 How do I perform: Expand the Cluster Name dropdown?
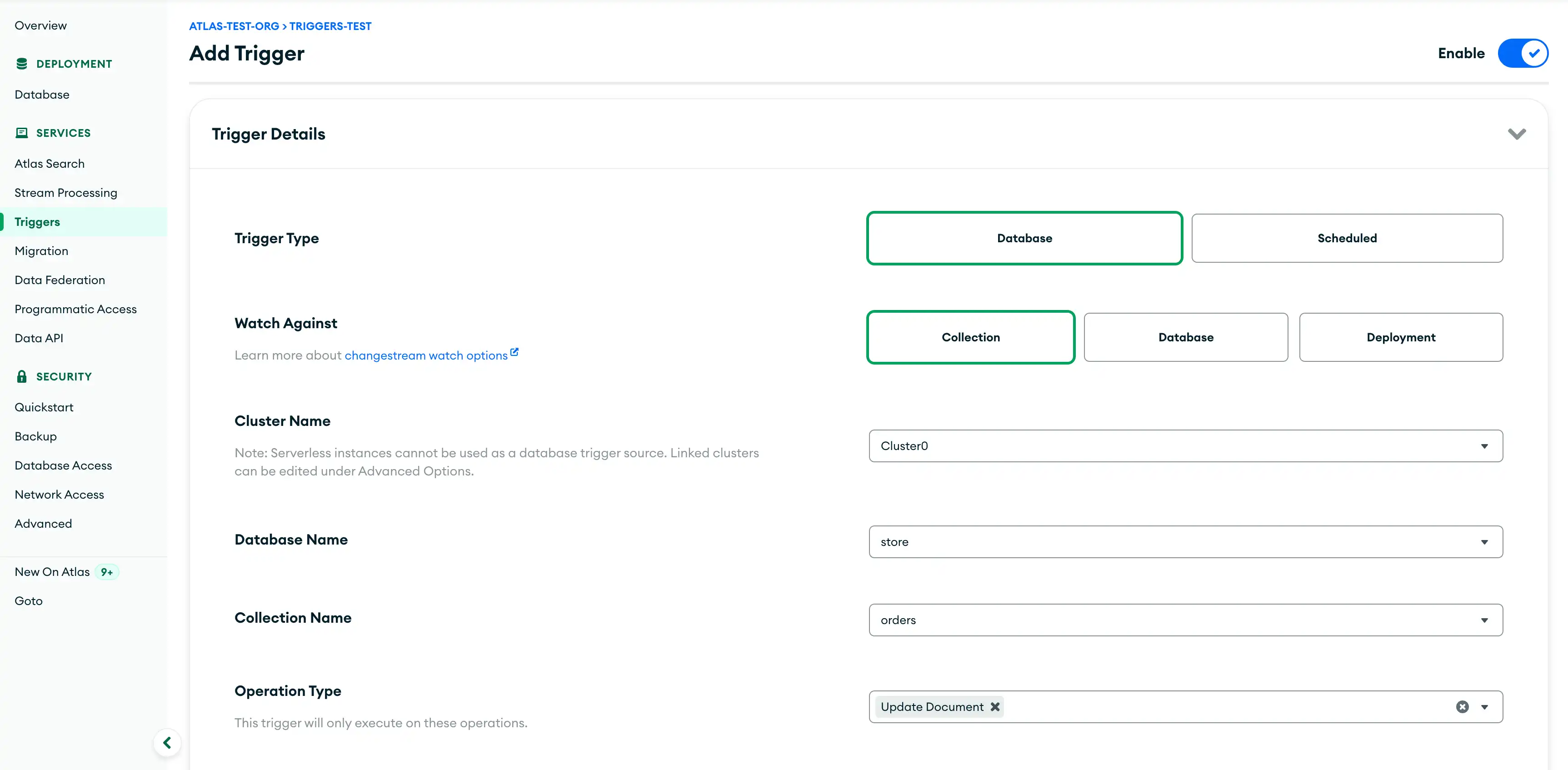coord(1484,445)
